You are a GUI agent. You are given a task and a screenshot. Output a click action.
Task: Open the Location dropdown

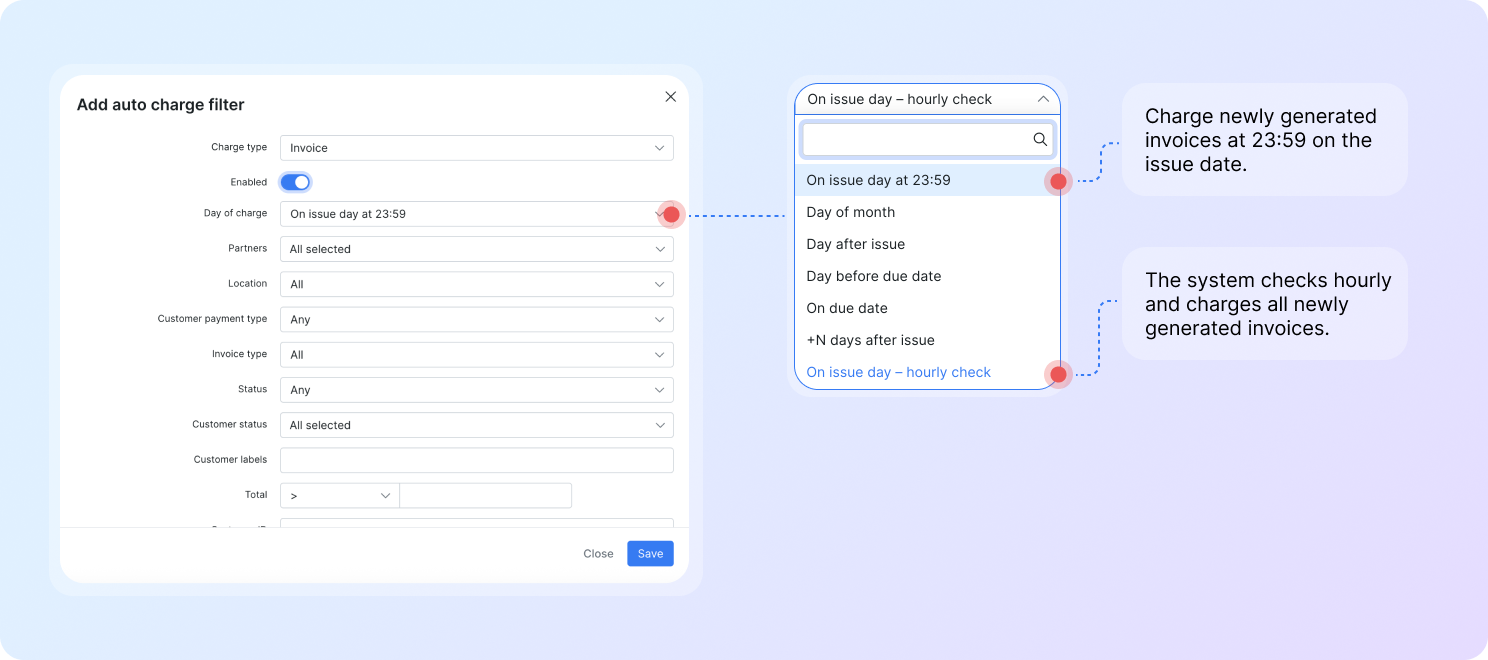click(477, 284)
